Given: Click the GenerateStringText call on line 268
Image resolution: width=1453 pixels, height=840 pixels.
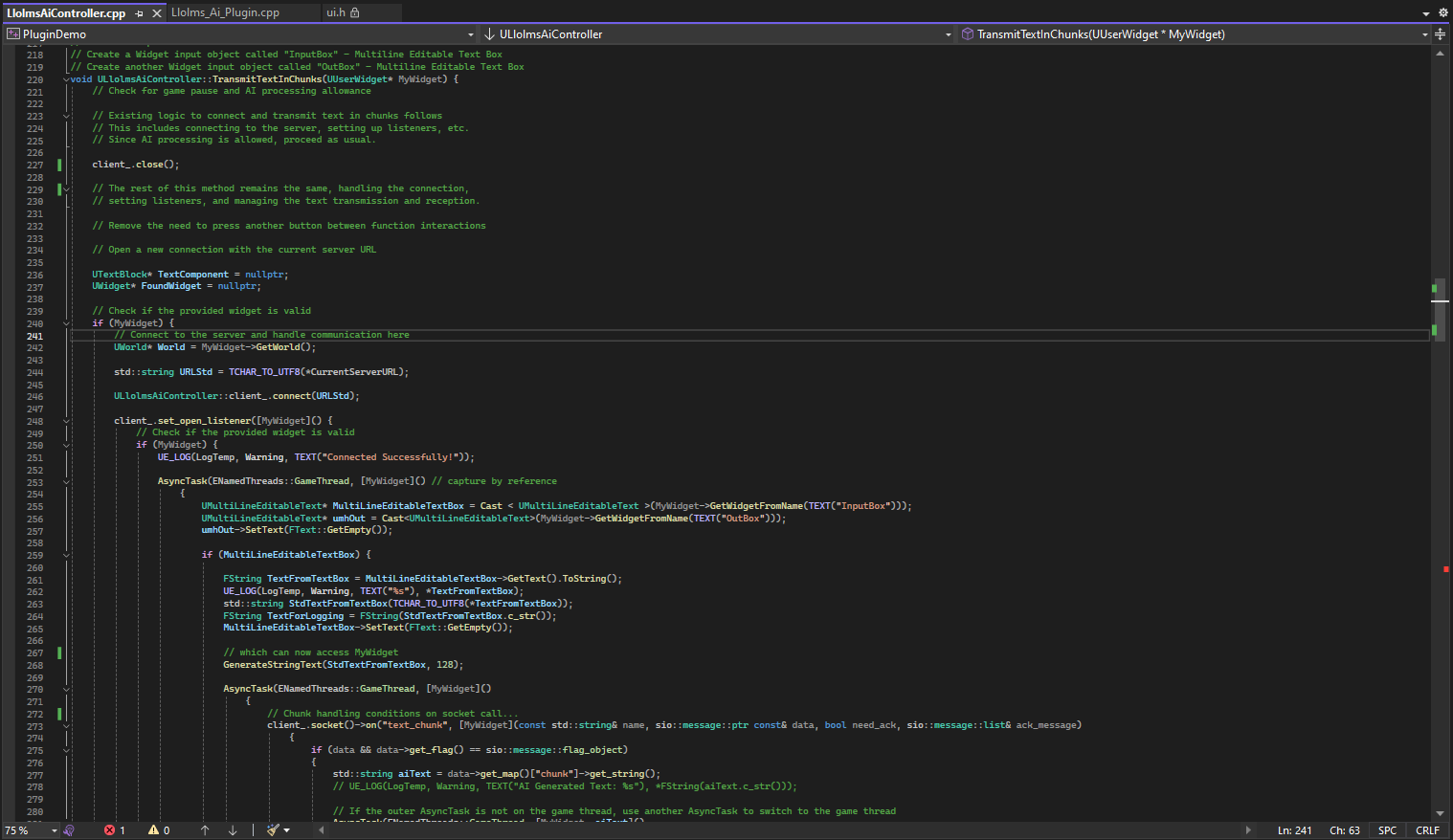Looking at the screenshot, I should (x=343, y=665).
